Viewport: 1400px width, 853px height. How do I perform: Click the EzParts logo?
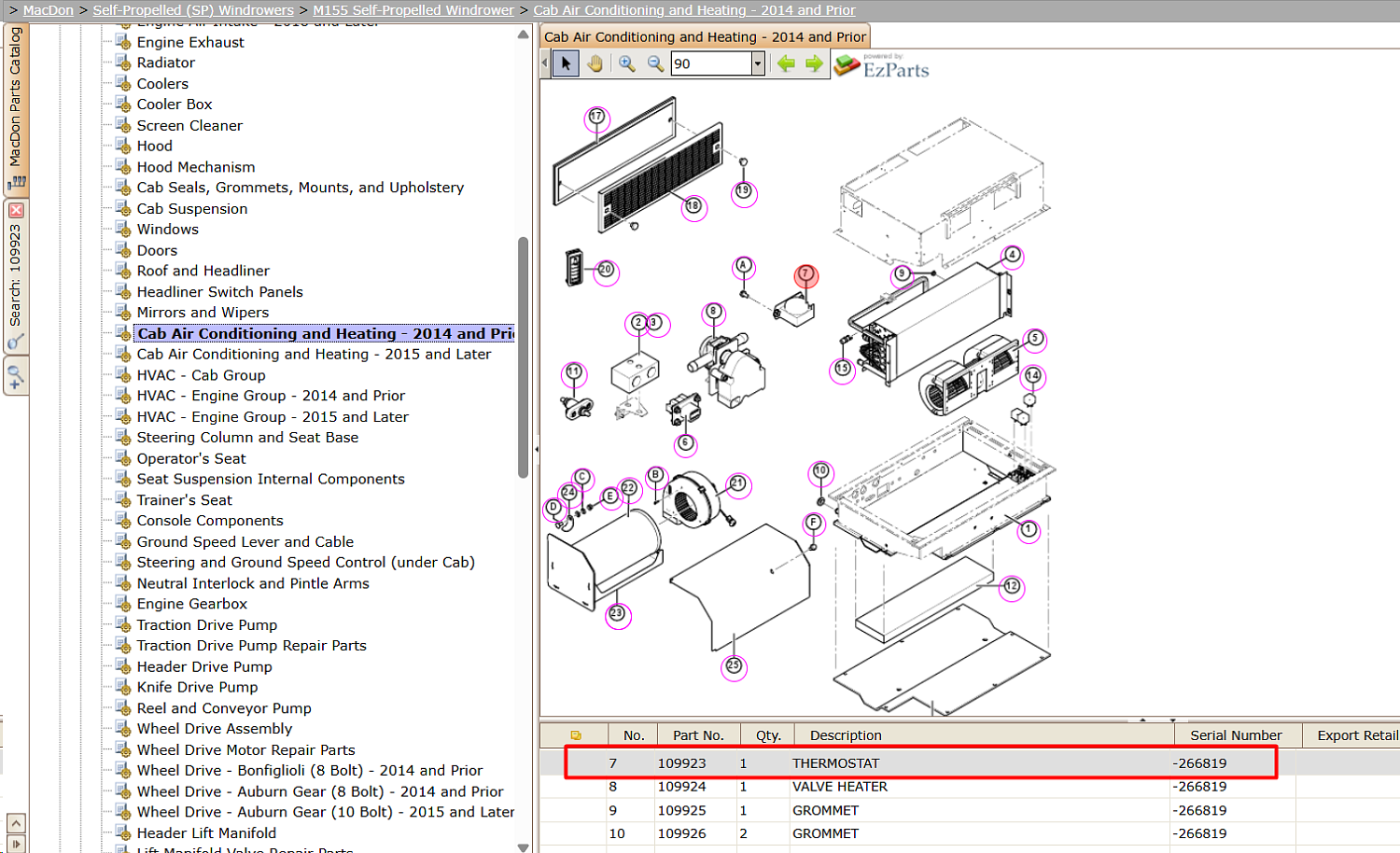tap(882, 65)
